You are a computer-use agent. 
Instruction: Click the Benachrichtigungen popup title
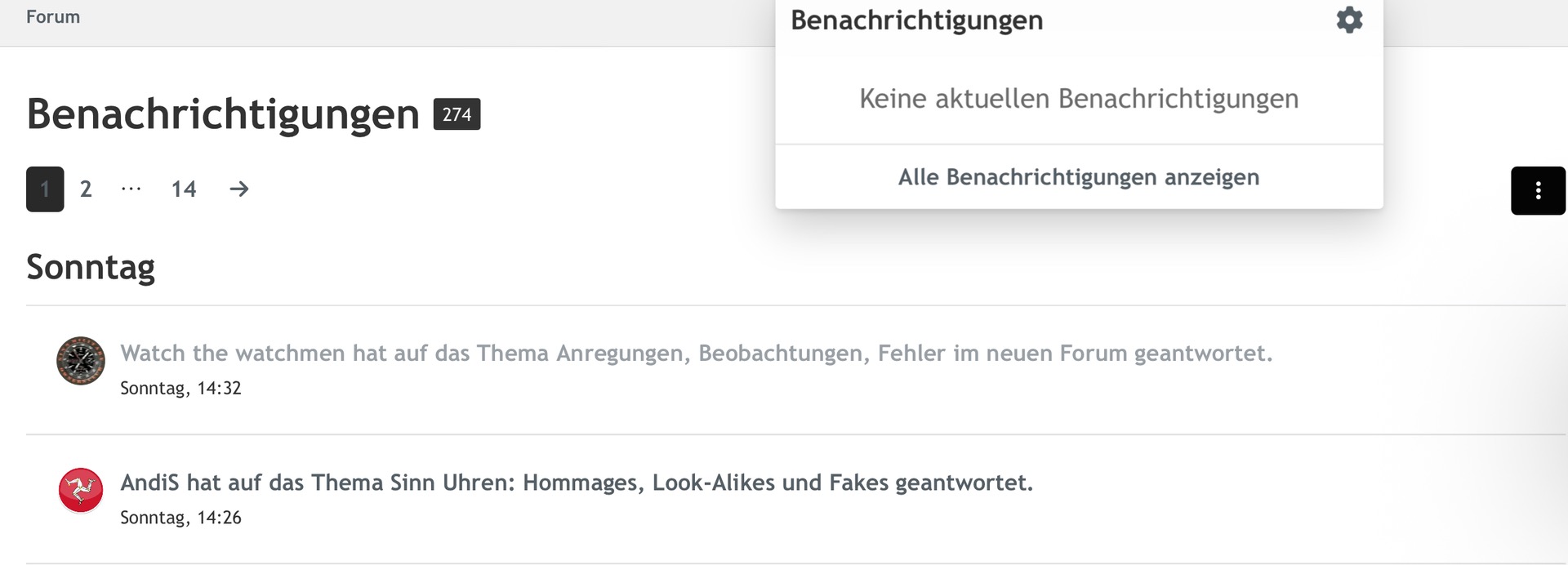click(x=916, y=20)
